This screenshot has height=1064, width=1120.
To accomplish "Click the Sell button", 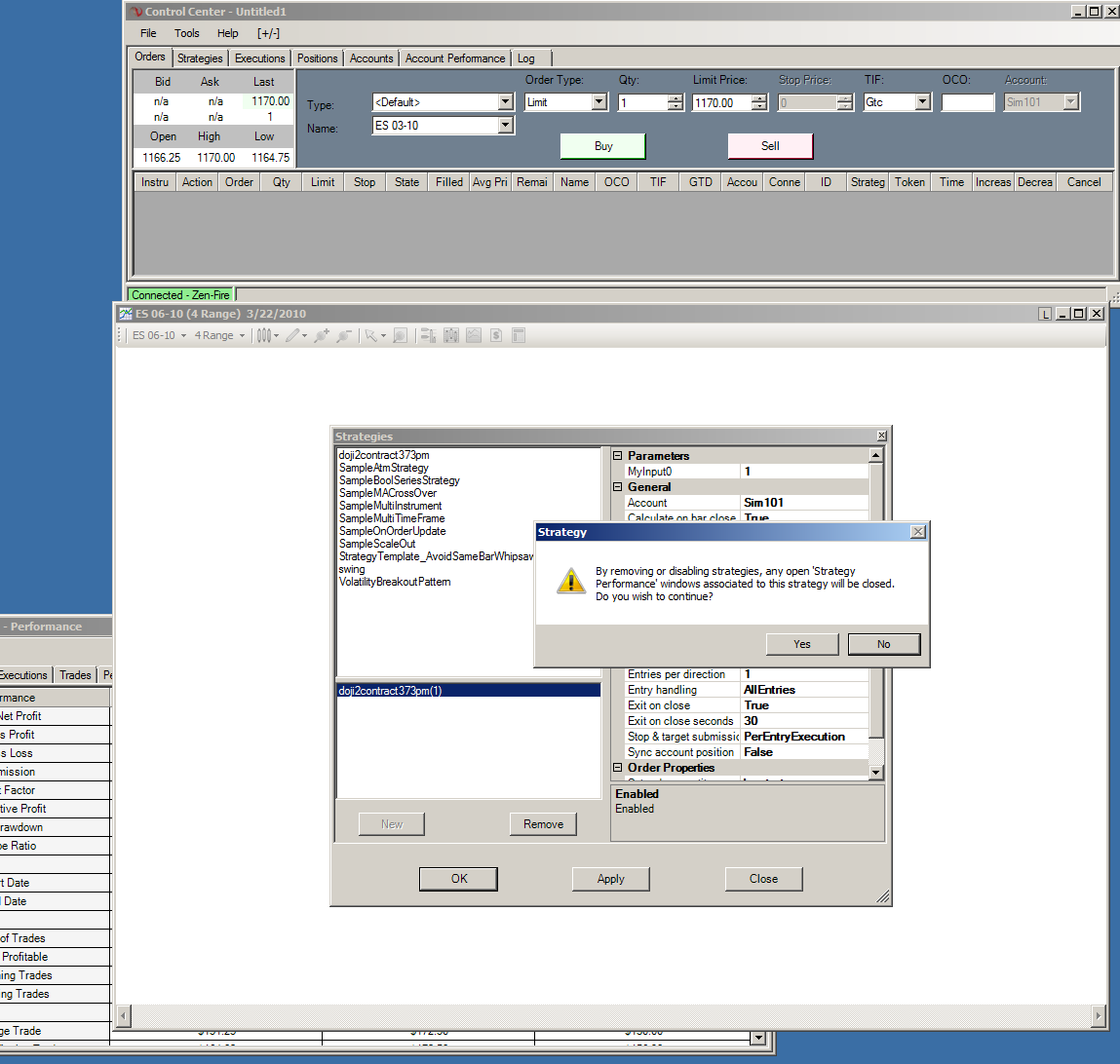I will [x=770, y=146].
